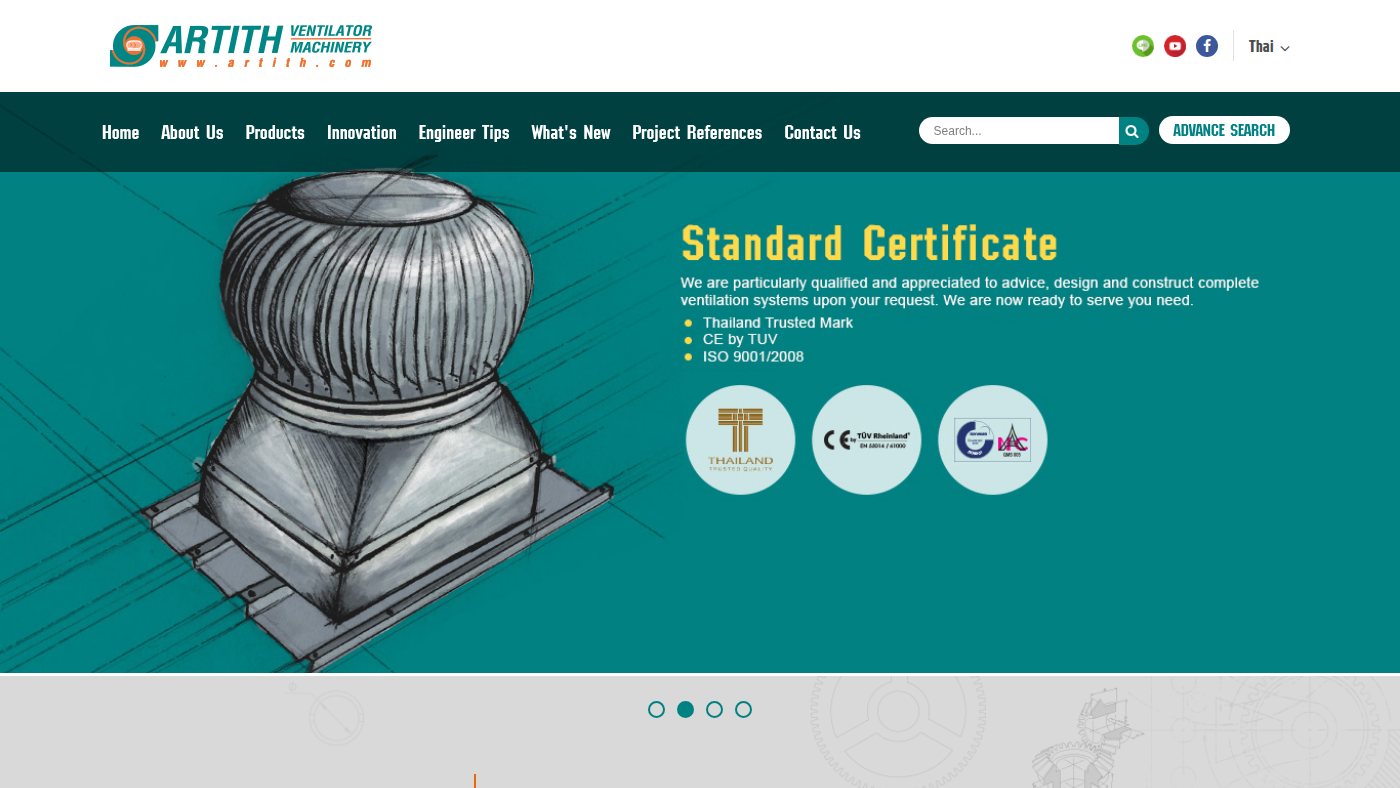The width and height of the screenshot is (1400, 788).
Task: Expand the Thai language dropdown
Action: pos(1269,47)
